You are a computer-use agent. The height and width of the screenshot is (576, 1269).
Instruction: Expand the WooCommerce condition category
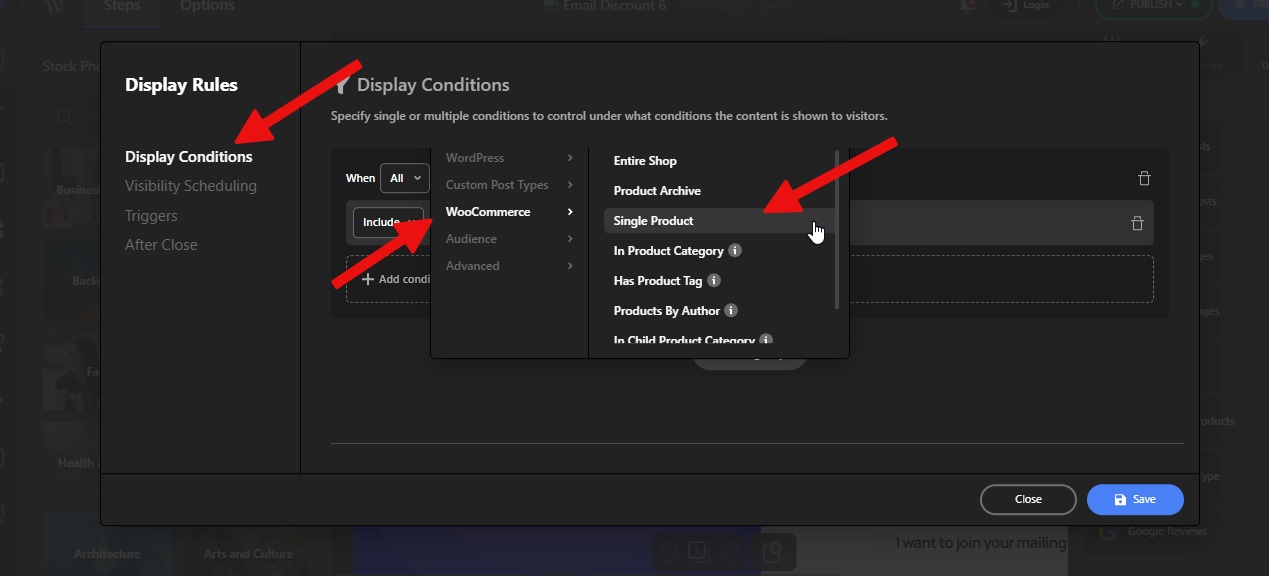pos(510,212)
